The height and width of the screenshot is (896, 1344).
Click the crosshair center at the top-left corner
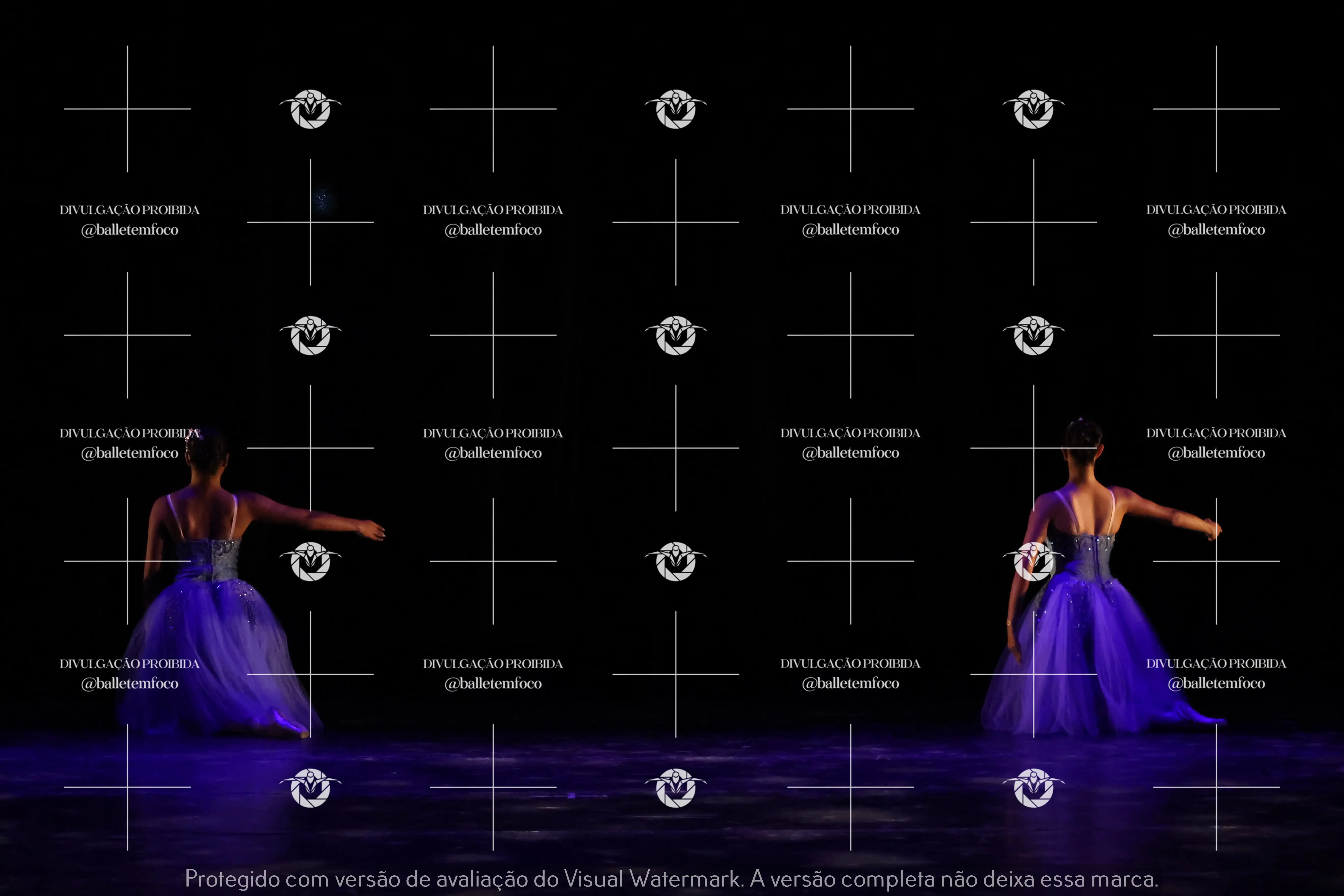pyautogui.click(x=127, y=109)
